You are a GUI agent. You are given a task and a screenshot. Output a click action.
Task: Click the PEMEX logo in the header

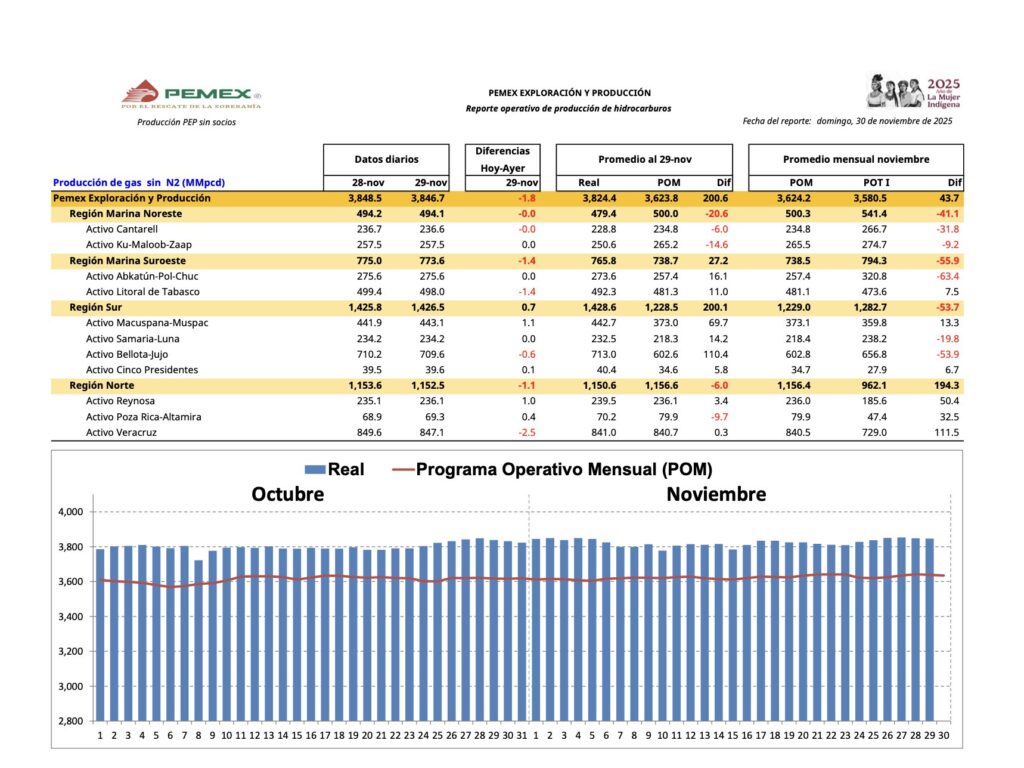coord(190,93)
